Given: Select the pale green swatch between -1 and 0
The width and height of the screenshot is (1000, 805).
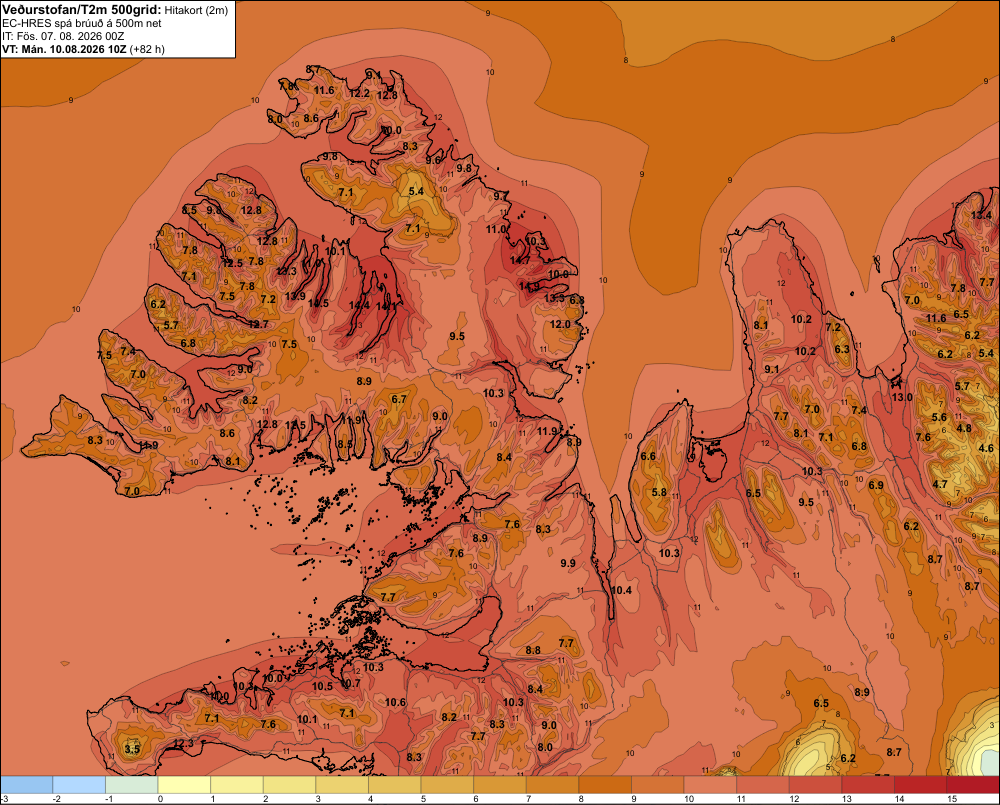Looking at the screenshot, I should tap(131, 785).
